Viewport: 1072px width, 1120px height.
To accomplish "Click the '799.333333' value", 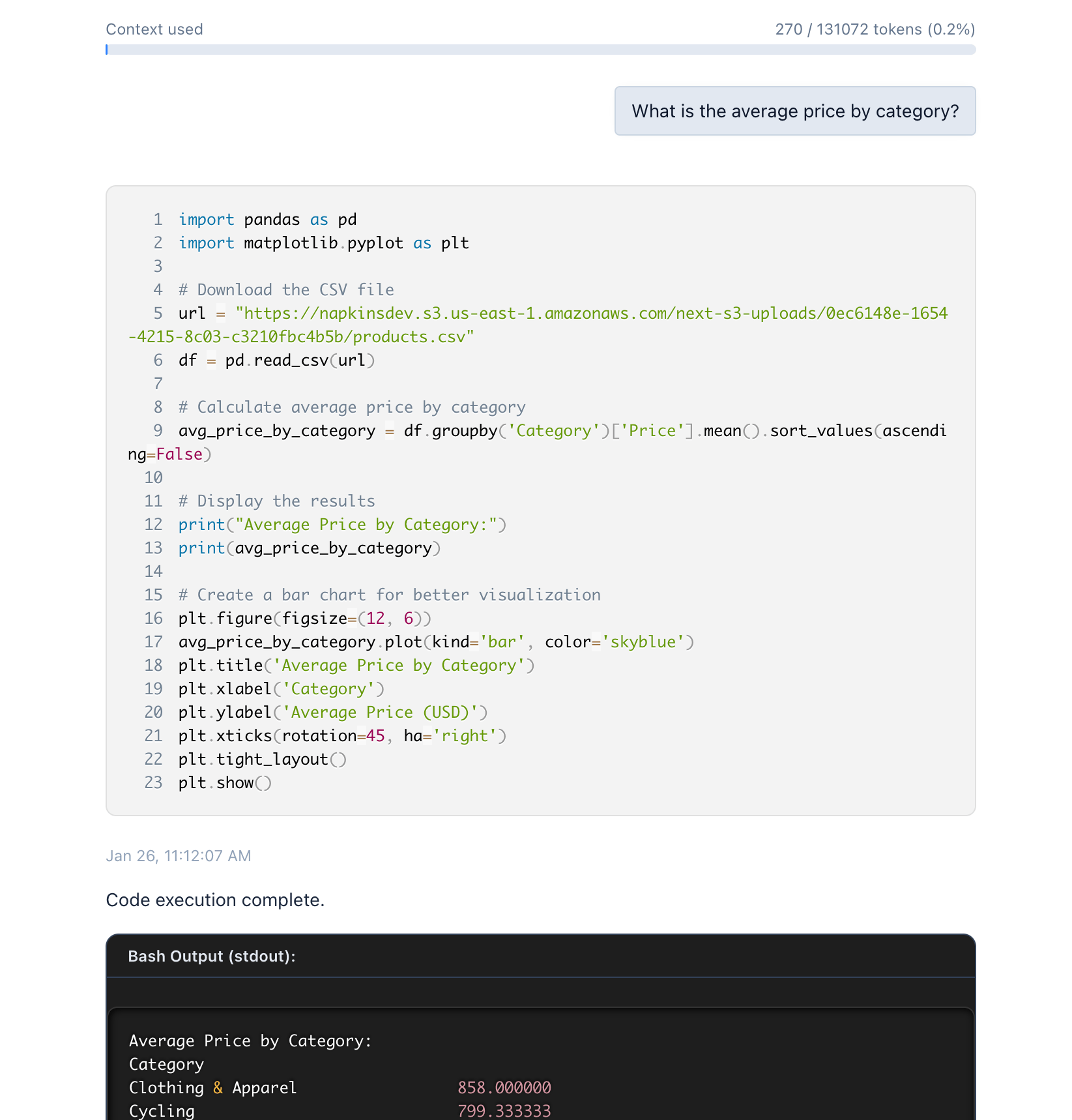I will coord(504,1111).
